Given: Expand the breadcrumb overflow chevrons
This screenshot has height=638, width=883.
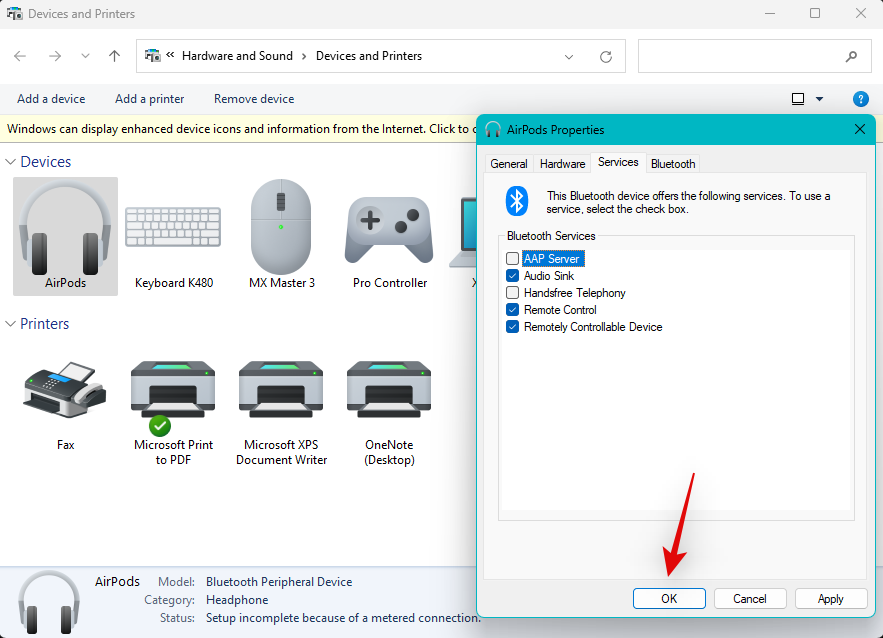Looking at the screenshot, I should [x=170, y=55].
